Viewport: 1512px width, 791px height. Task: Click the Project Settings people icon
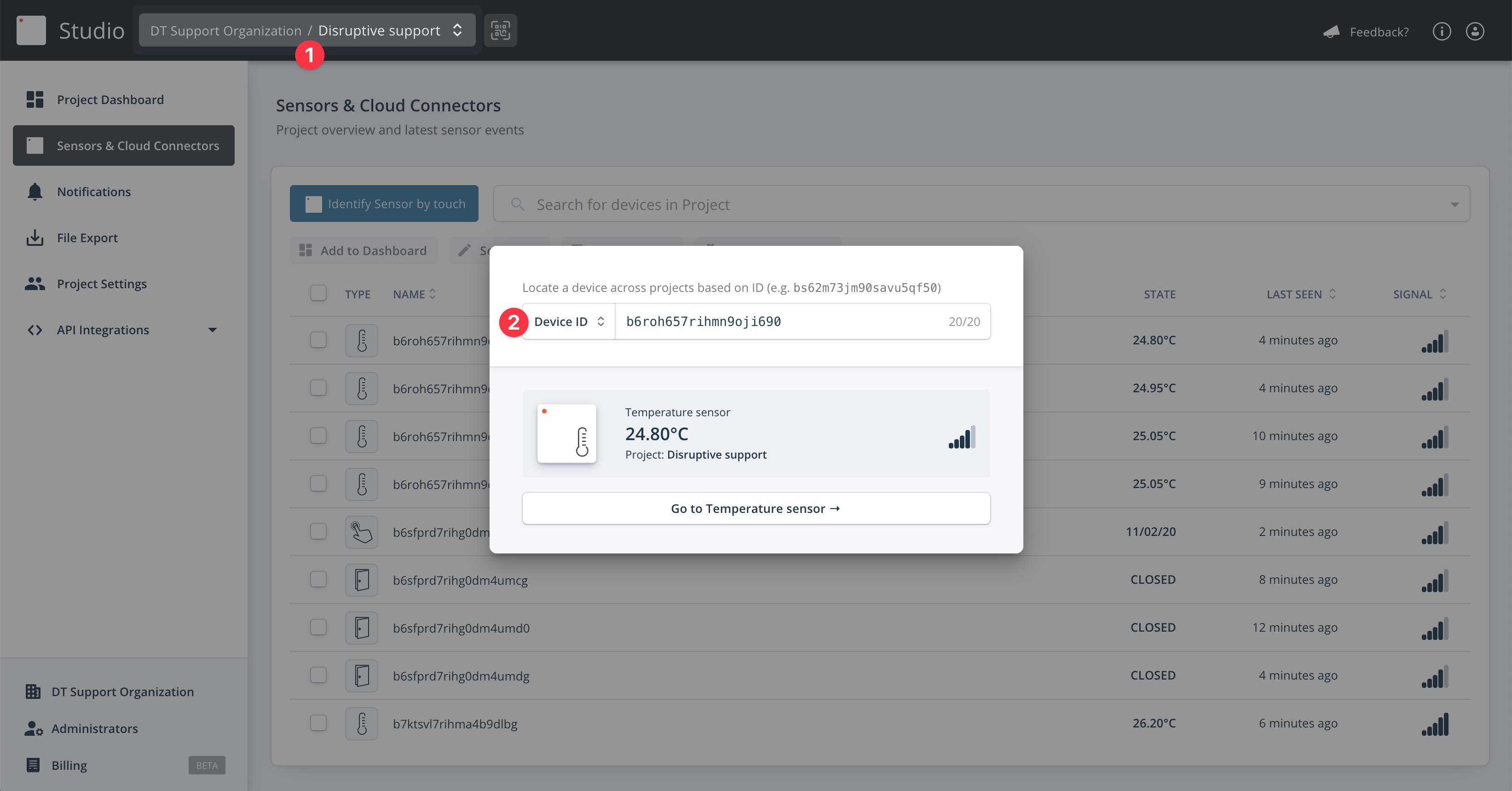pyautogui.click(x=35, y=284)
